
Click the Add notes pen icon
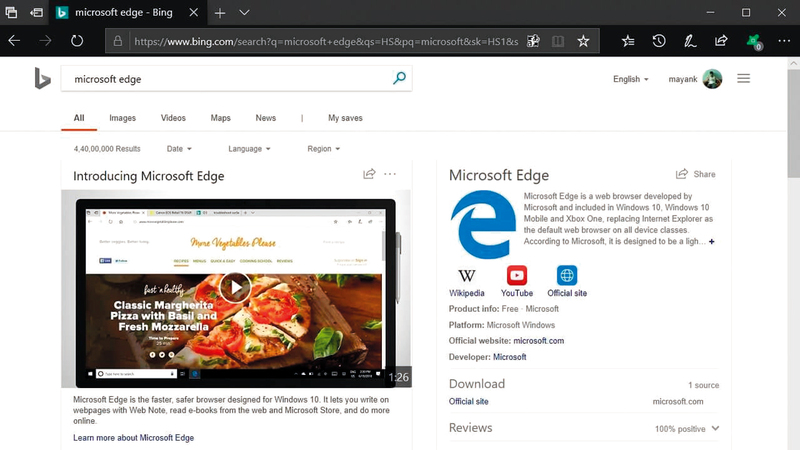[690, 41]
